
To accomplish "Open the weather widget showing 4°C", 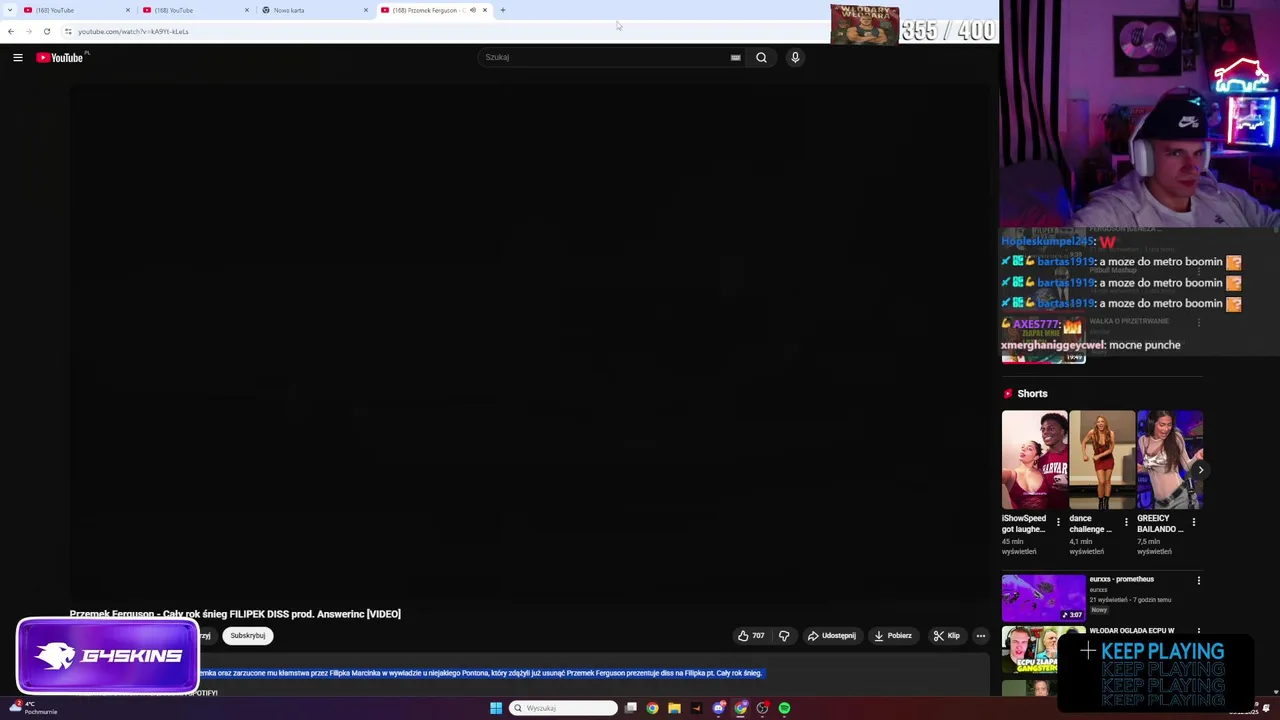I will pos(32,708).
